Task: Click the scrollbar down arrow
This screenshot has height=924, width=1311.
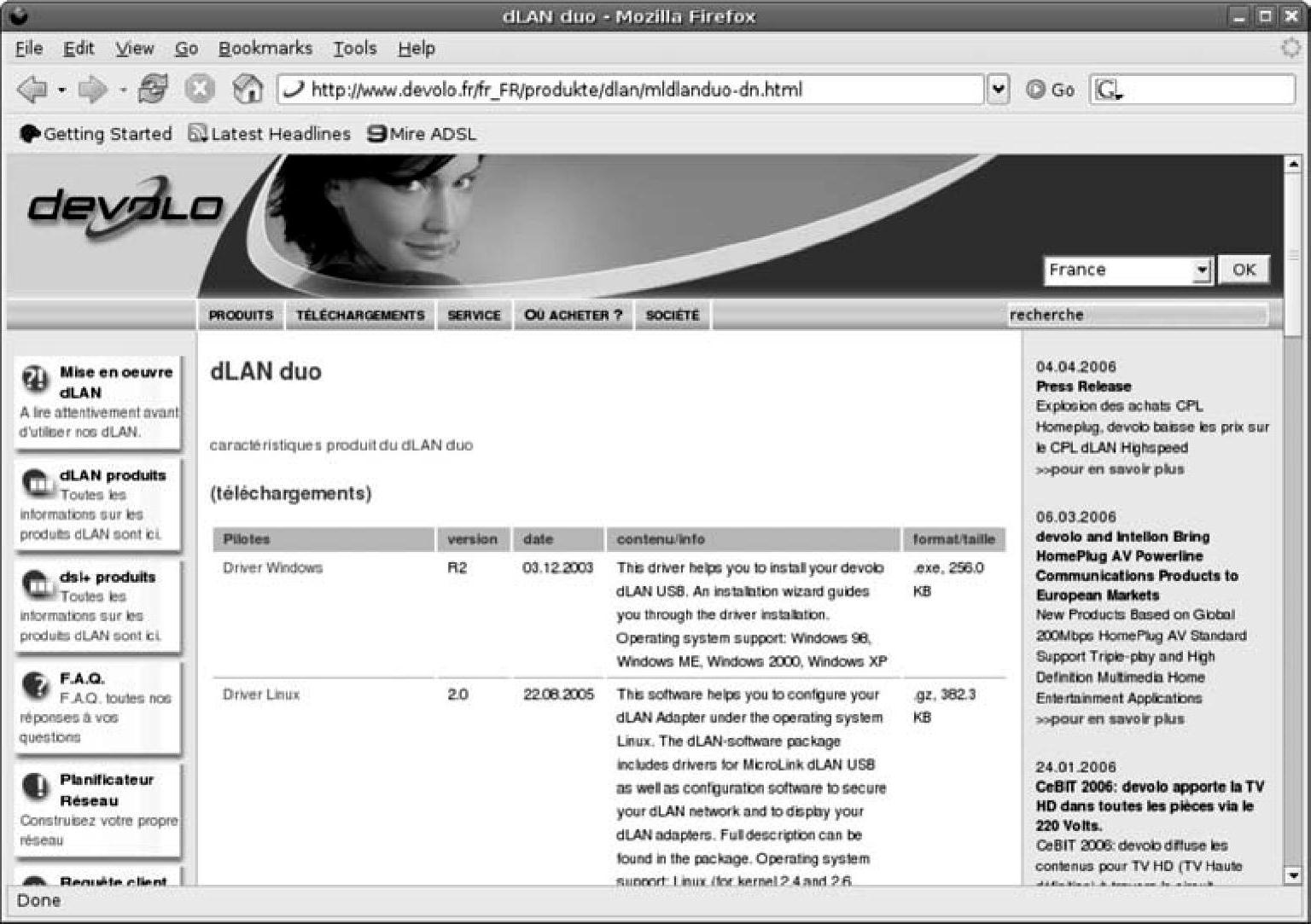Action: (x=1293, y=875)
